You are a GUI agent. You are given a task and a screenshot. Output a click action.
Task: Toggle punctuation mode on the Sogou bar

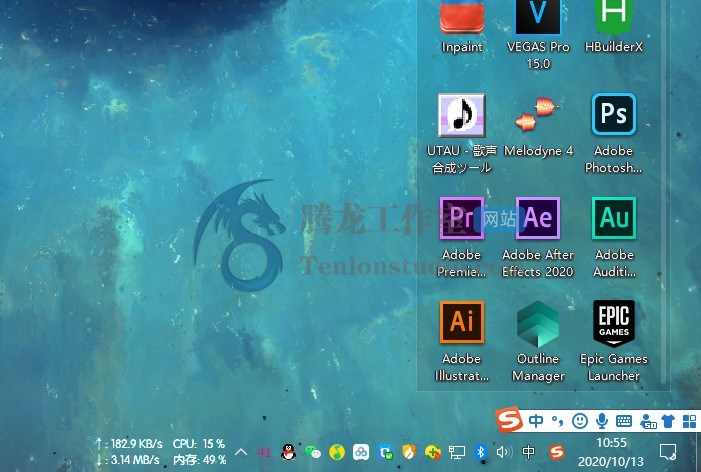(557, 421)
